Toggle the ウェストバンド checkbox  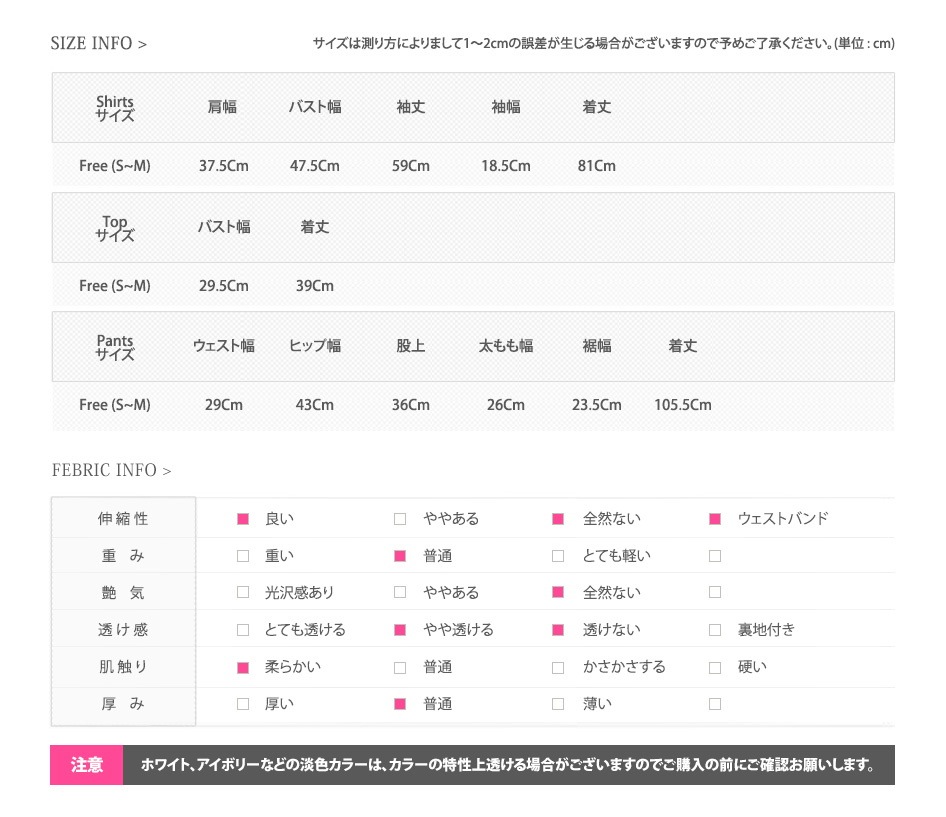715,519
